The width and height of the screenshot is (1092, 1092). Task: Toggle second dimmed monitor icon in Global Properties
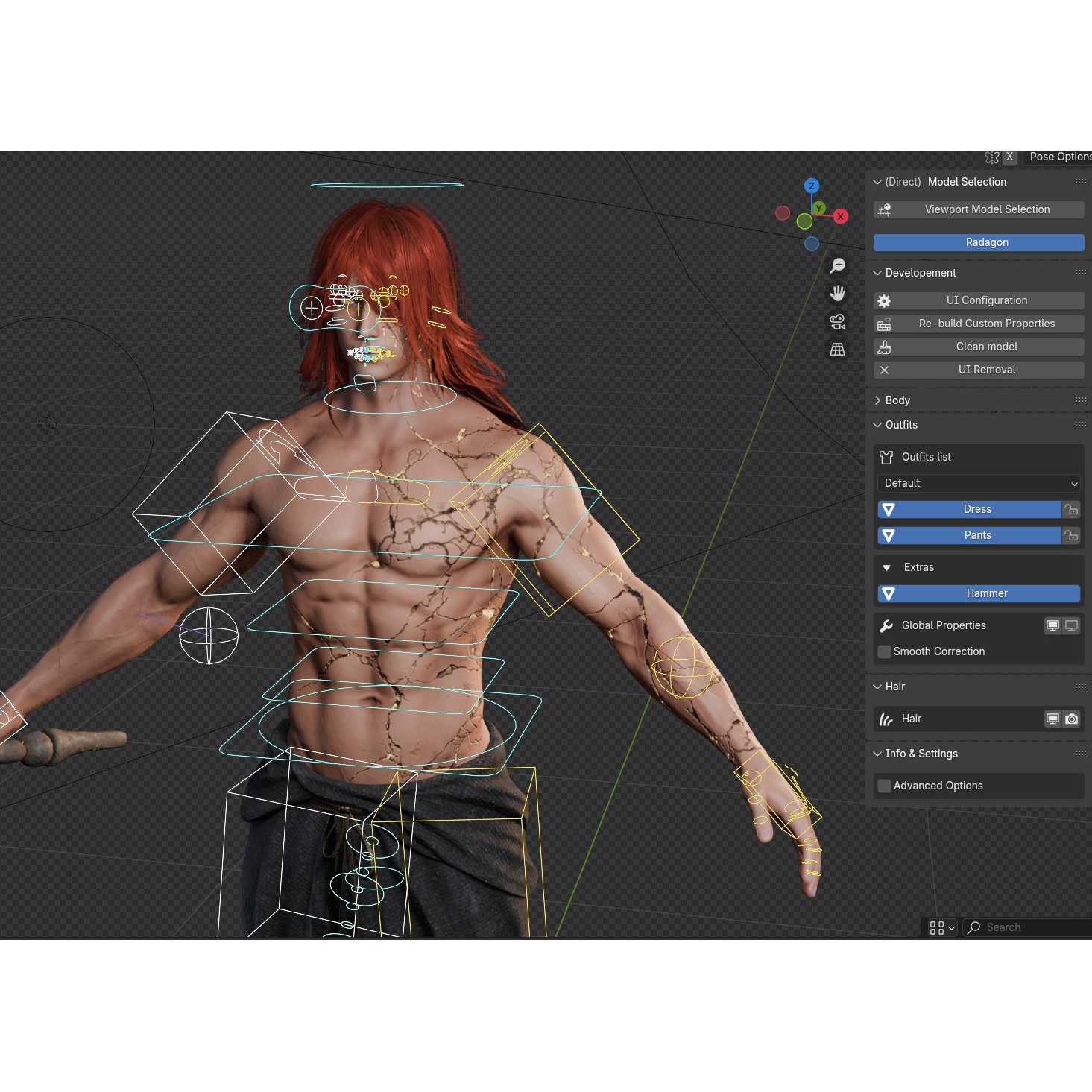1071,625
